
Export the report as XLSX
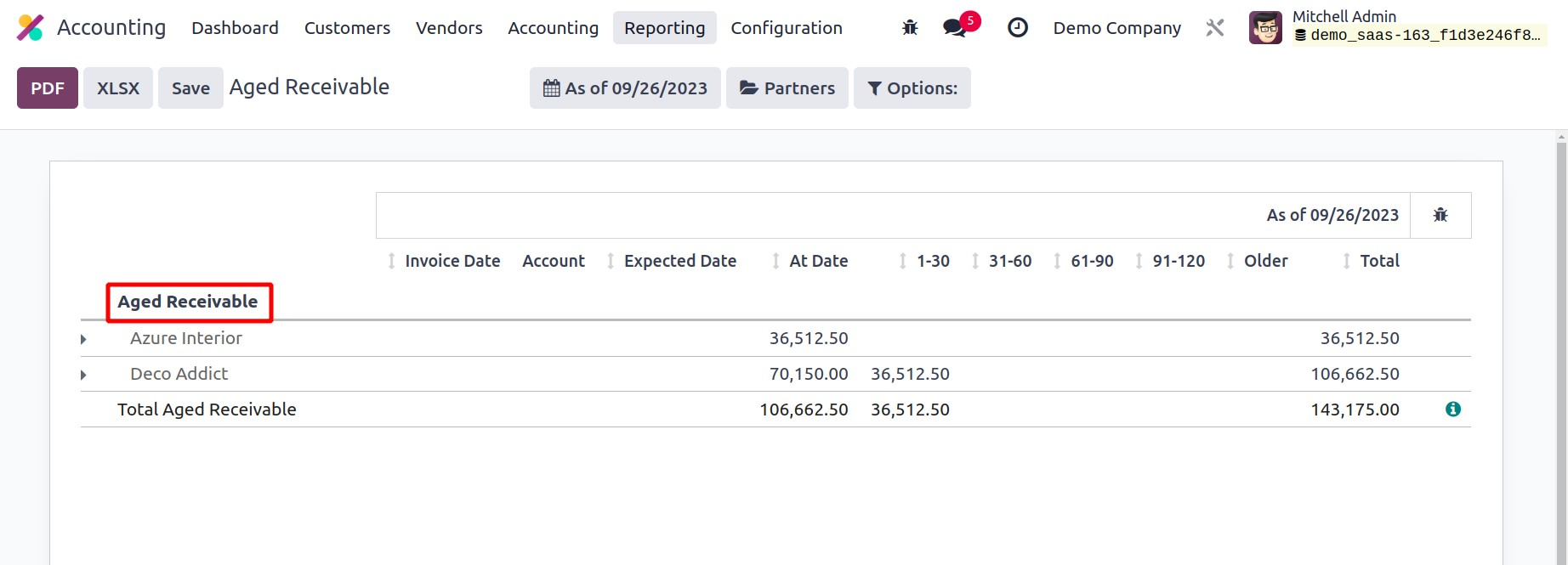[x=118, y=88]
